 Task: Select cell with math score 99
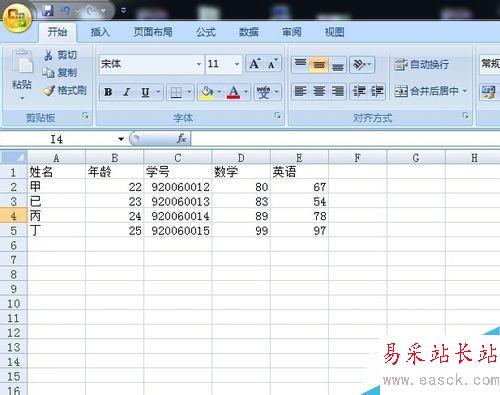[x=241, y=230]
